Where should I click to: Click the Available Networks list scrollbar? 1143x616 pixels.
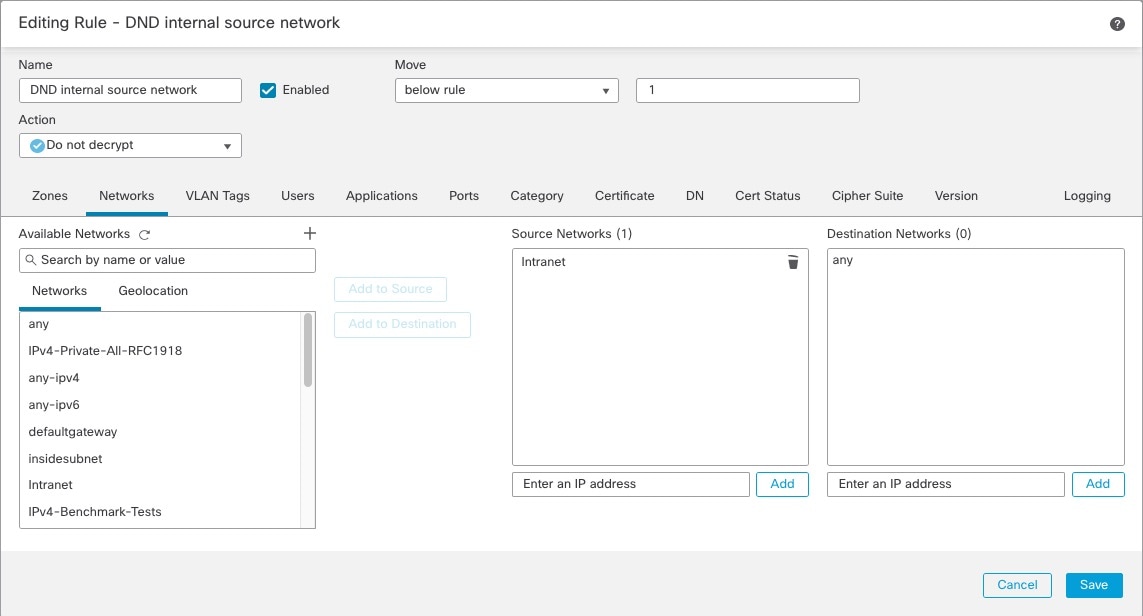coord(308,350)
